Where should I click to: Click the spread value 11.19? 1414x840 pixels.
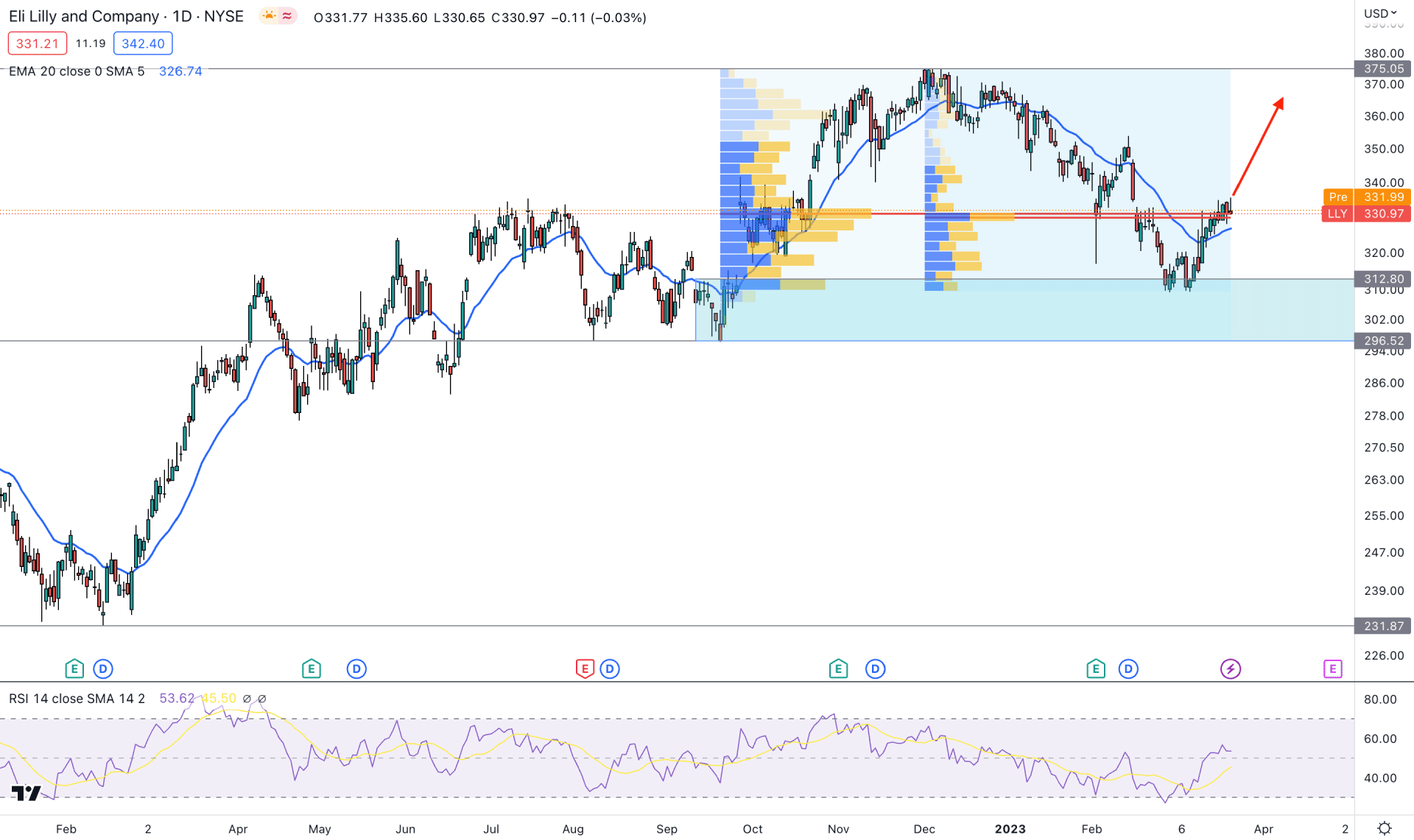coord(91,43)
